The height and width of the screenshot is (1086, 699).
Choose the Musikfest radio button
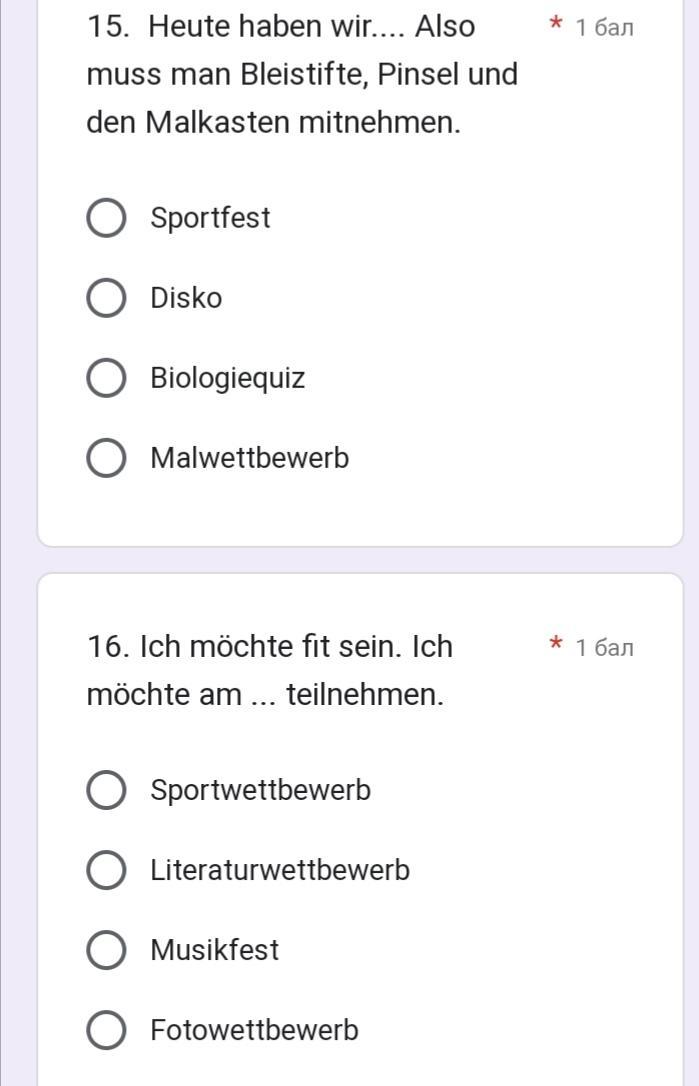click(107, 950)
